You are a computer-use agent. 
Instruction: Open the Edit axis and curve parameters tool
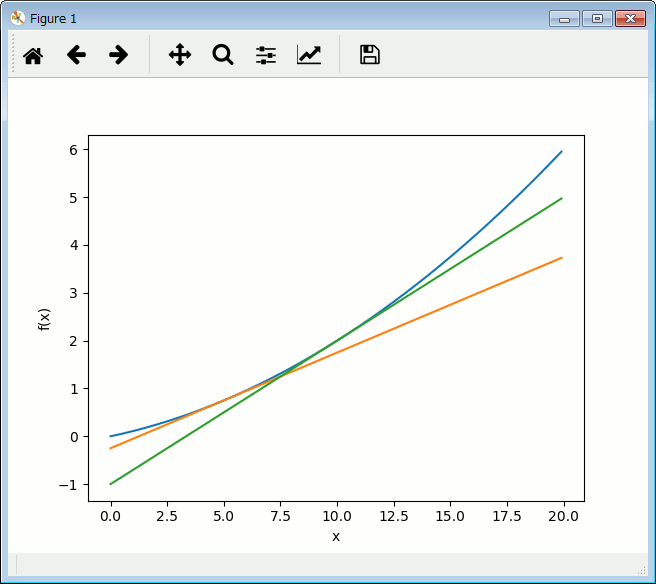309,55
